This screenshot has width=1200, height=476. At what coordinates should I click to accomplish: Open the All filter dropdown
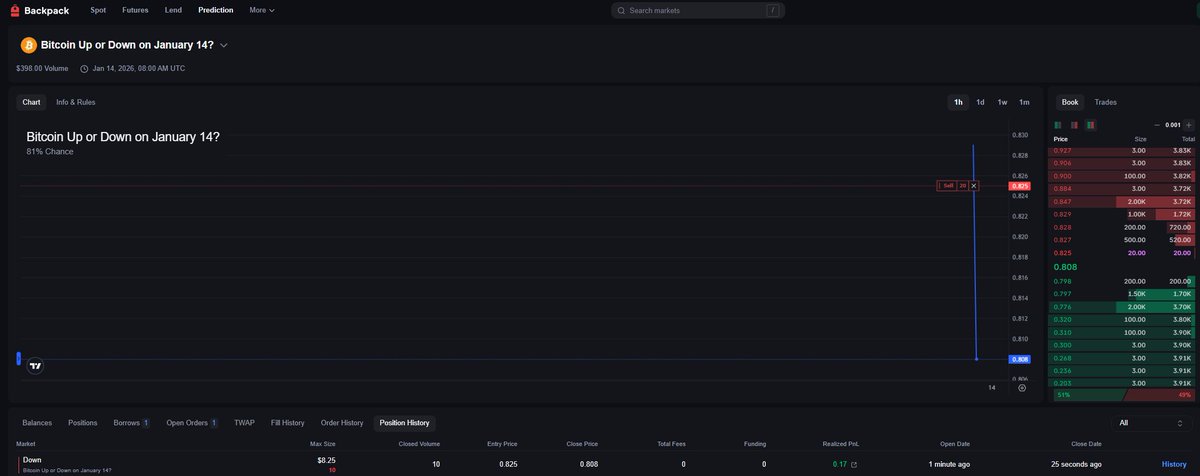coord(1151,423)
